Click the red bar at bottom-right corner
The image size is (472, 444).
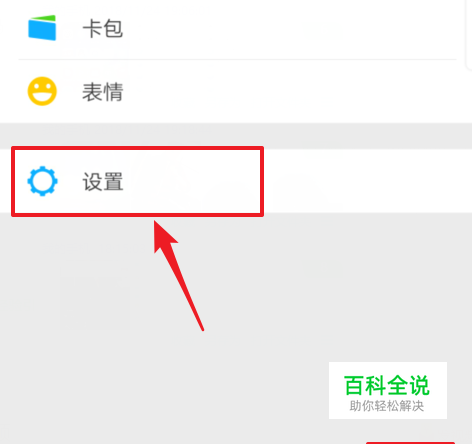tap(411, 443)
